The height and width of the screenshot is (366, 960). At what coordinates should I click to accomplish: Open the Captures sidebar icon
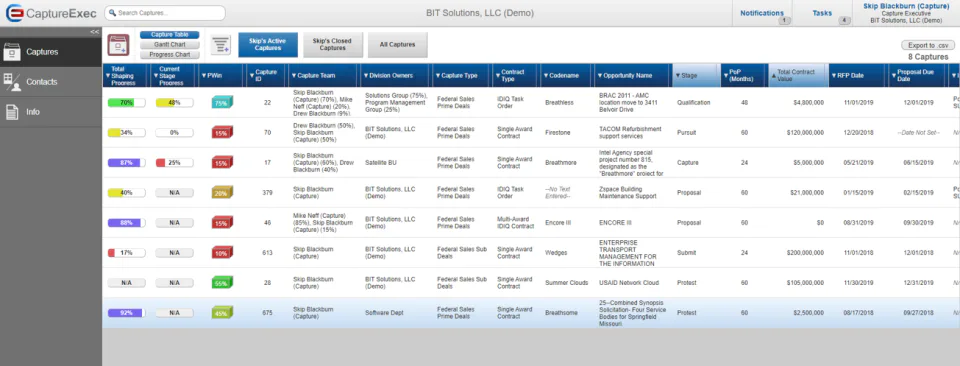pyautogui.click(x=12, y=52)
